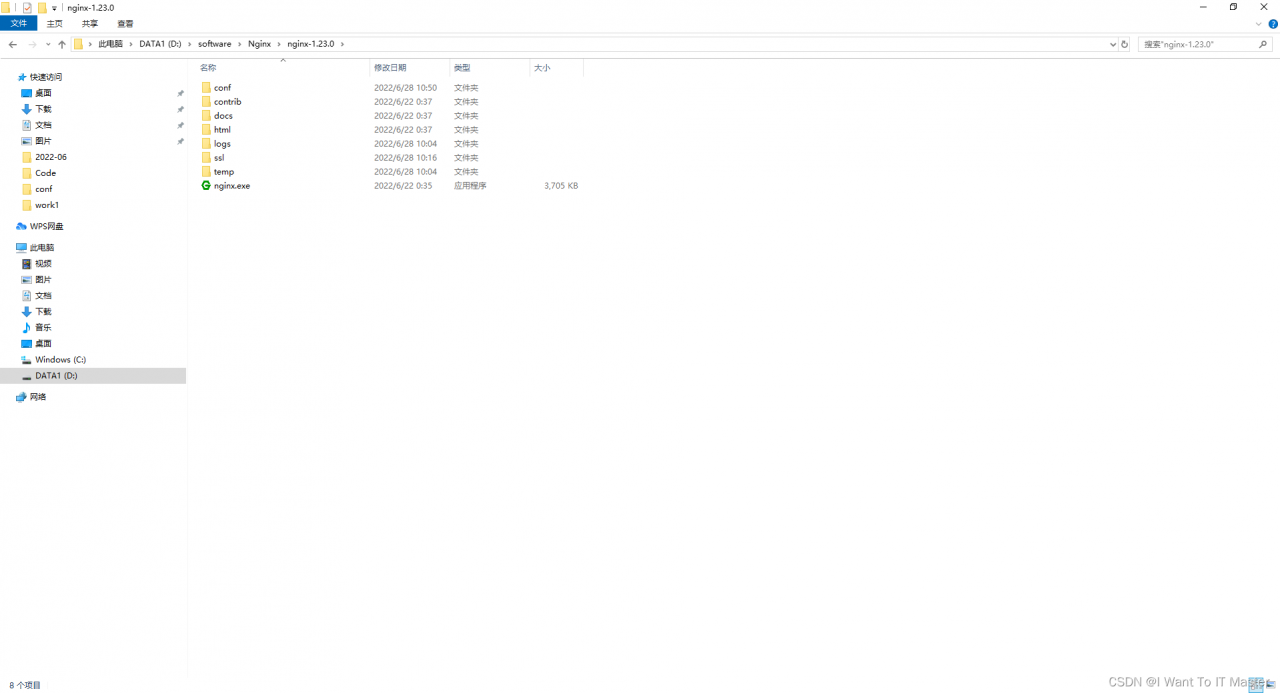This screenshot has height=693, width=1280.
Task: Open the 查看 ribbon tab
Action: (125, 23)
